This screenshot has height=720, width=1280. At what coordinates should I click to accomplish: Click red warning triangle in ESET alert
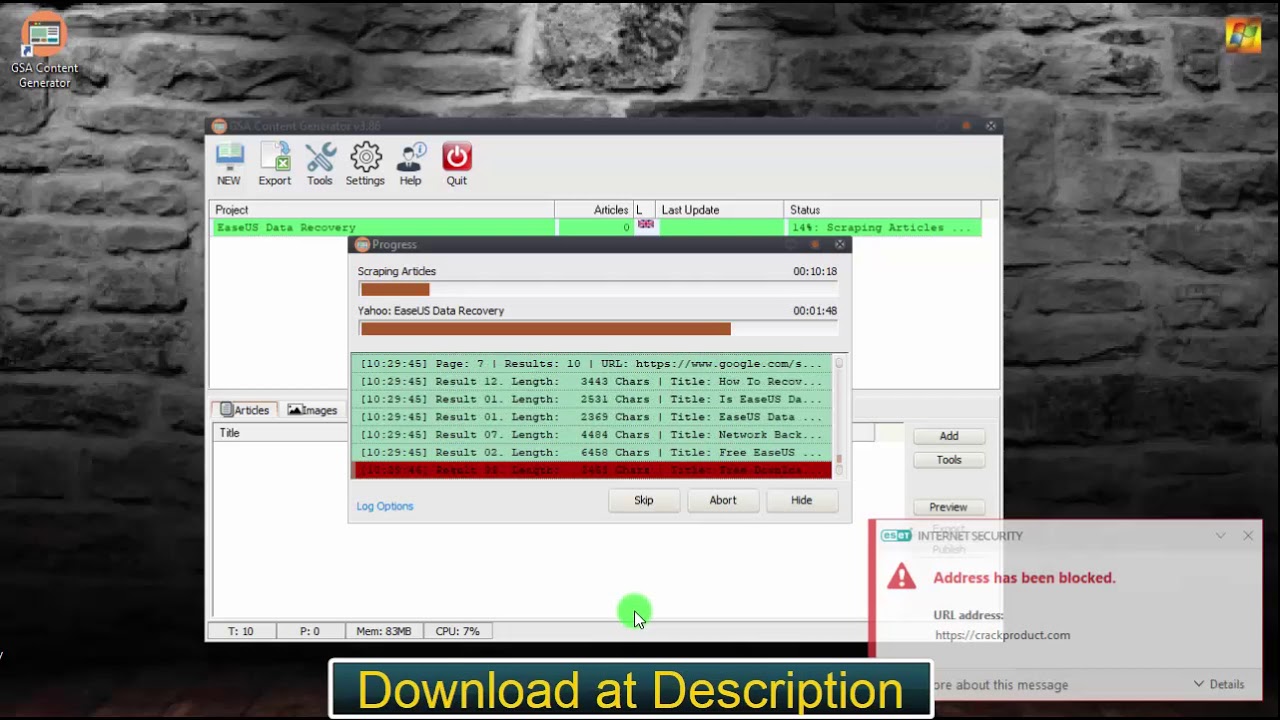coord(901,577)
